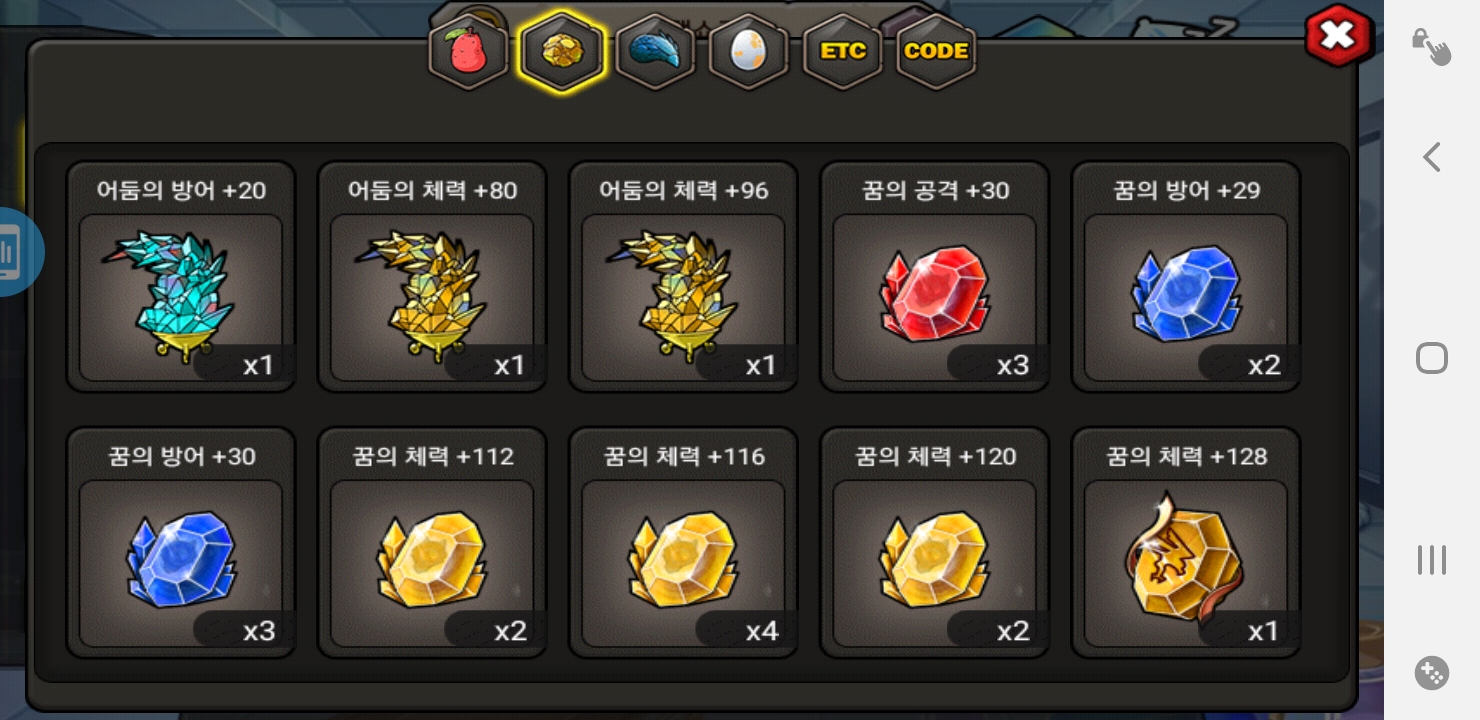
Task: Switch to the blue feather tab
Action: click(x=655, y=53)
